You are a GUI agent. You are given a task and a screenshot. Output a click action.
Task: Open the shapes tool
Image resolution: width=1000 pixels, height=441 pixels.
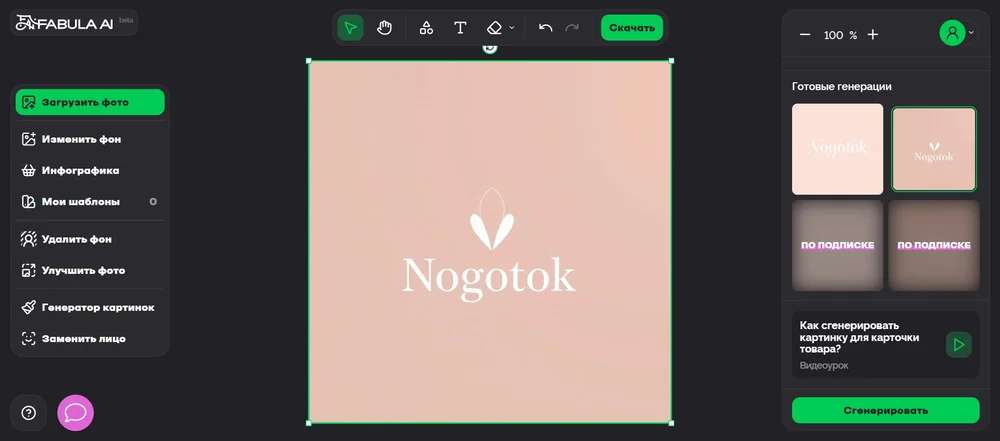pos(426,28)
